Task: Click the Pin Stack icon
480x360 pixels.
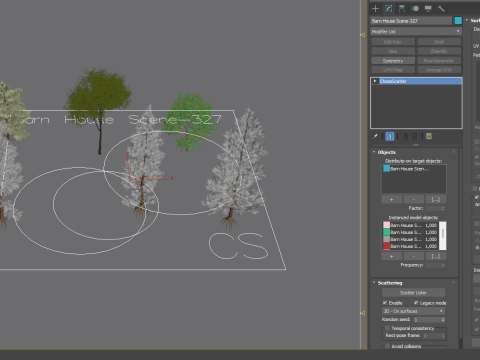Action: [x=375, y=136]
